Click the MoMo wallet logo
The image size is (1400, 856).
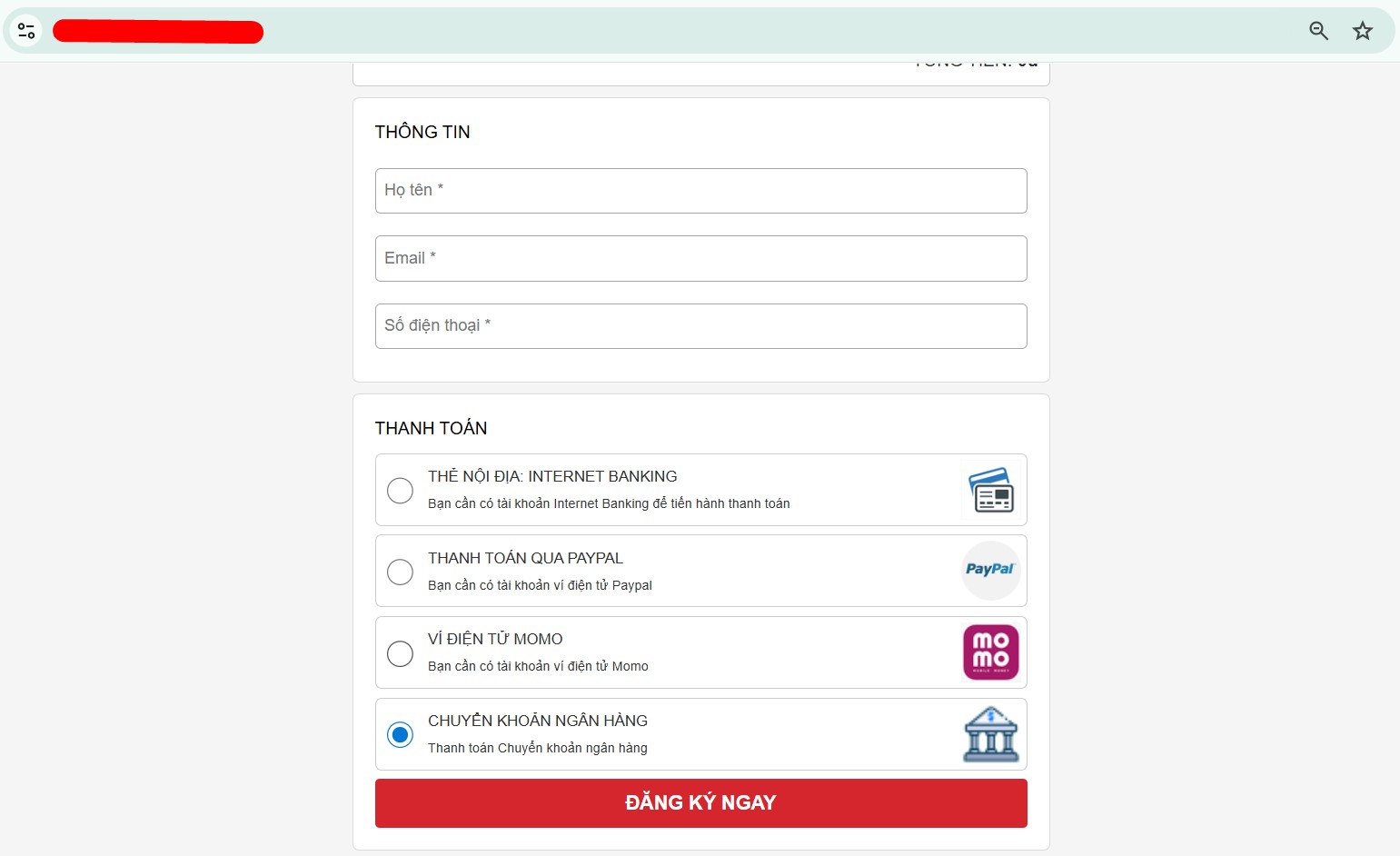(990, 652)
